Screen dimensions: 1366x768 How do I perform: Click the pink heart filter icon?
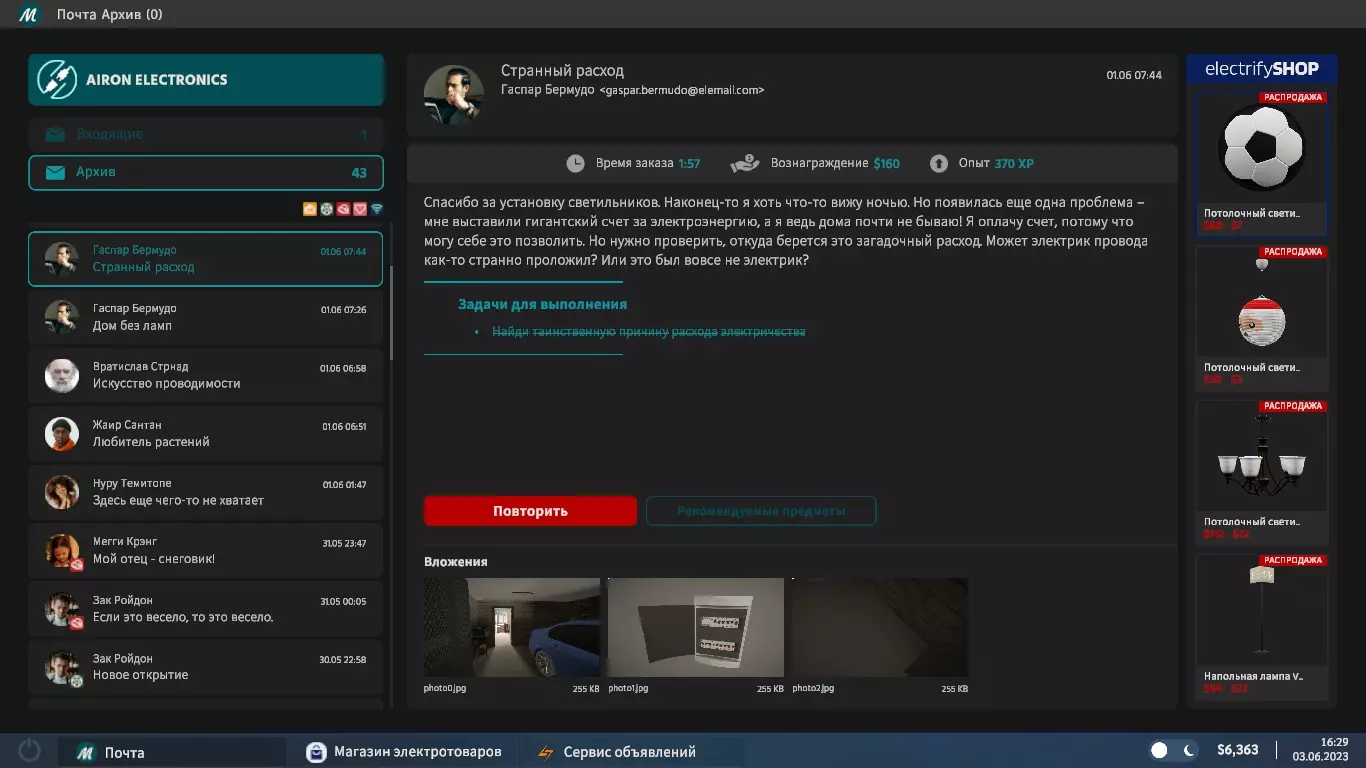360,209
